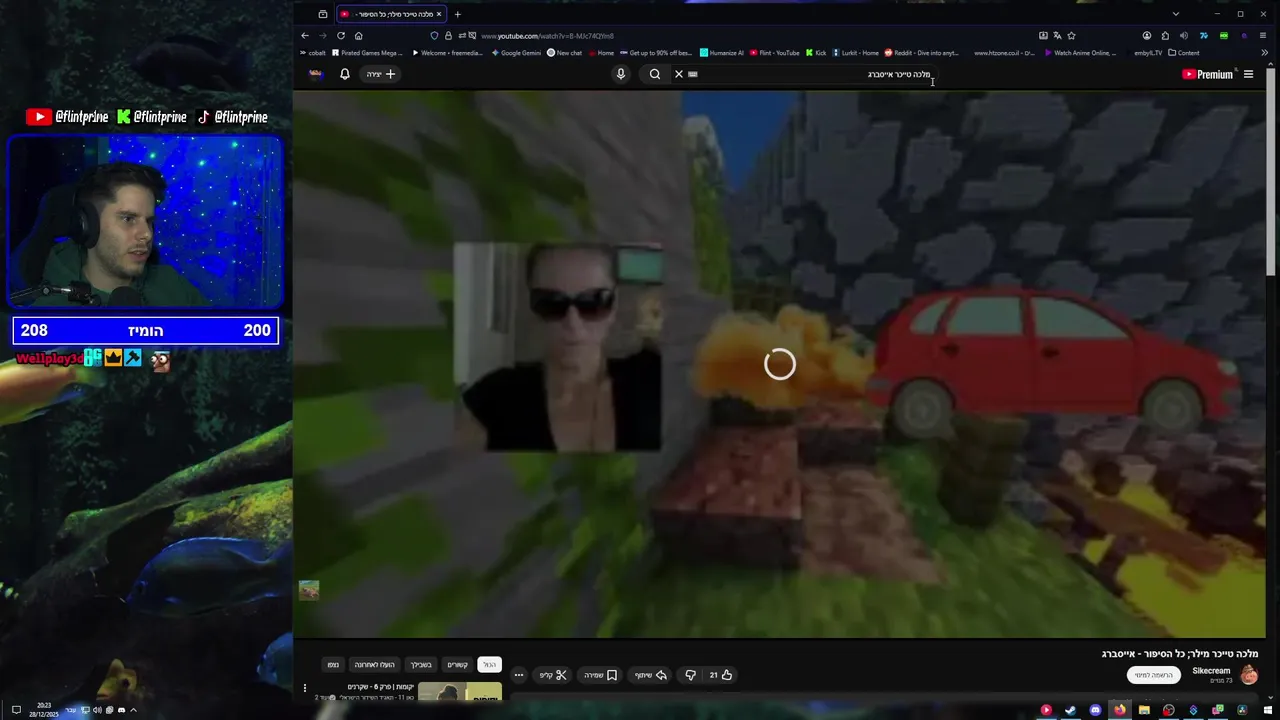Dislike the video with thumbs down
Screen dimensions: 1280x720
690,675
